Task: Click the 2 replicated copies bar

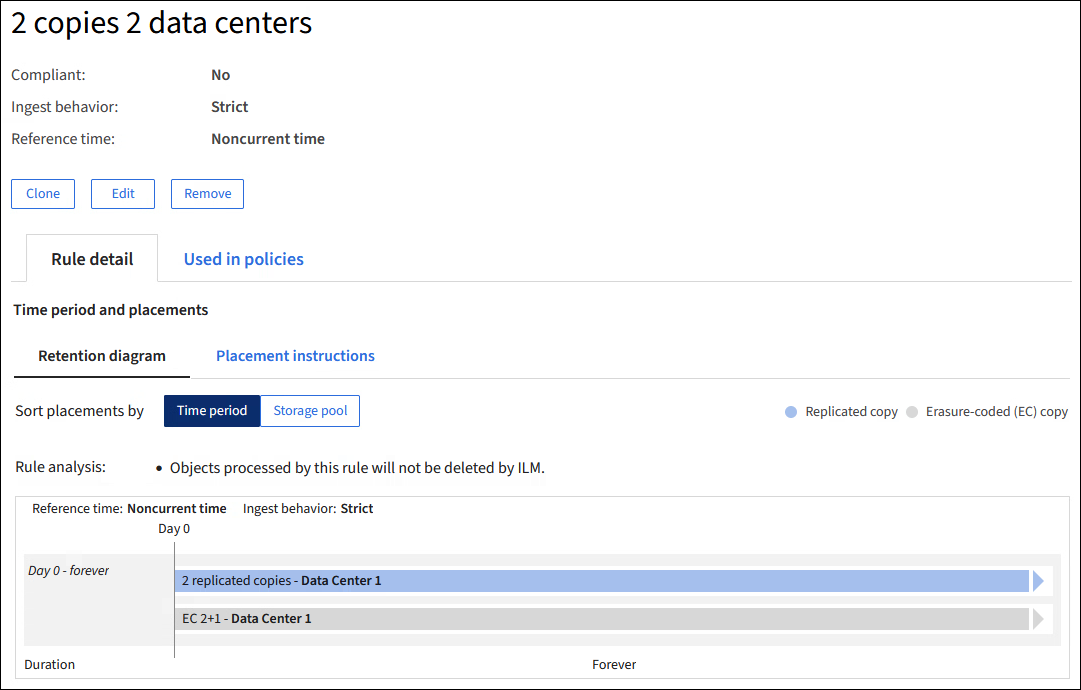Action: [600, 581]
